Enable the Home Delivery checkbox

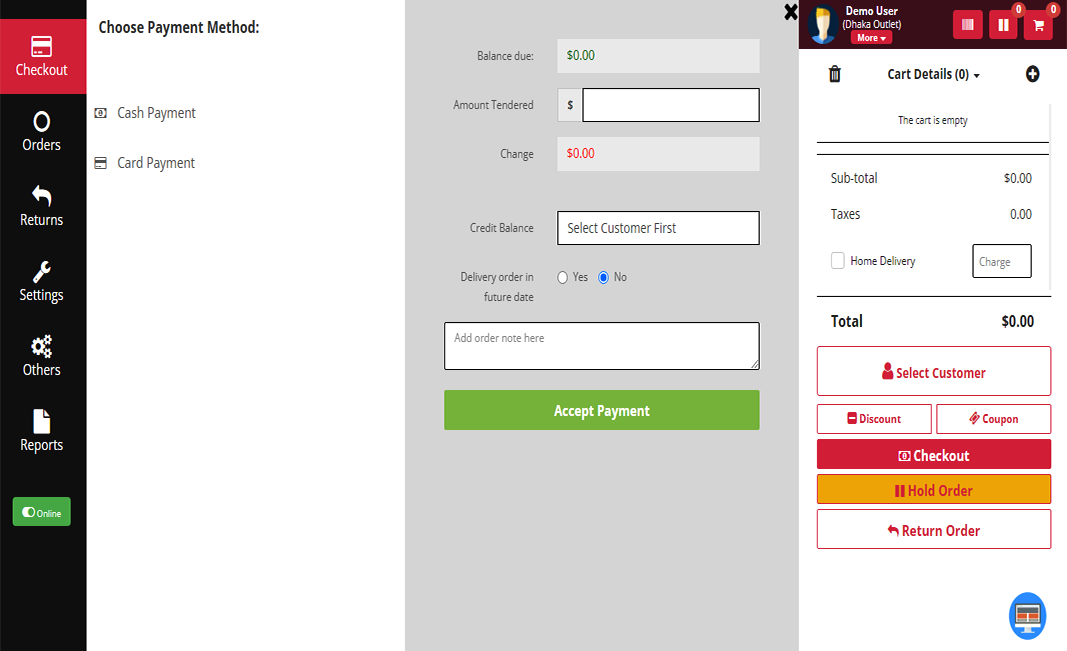838,261
